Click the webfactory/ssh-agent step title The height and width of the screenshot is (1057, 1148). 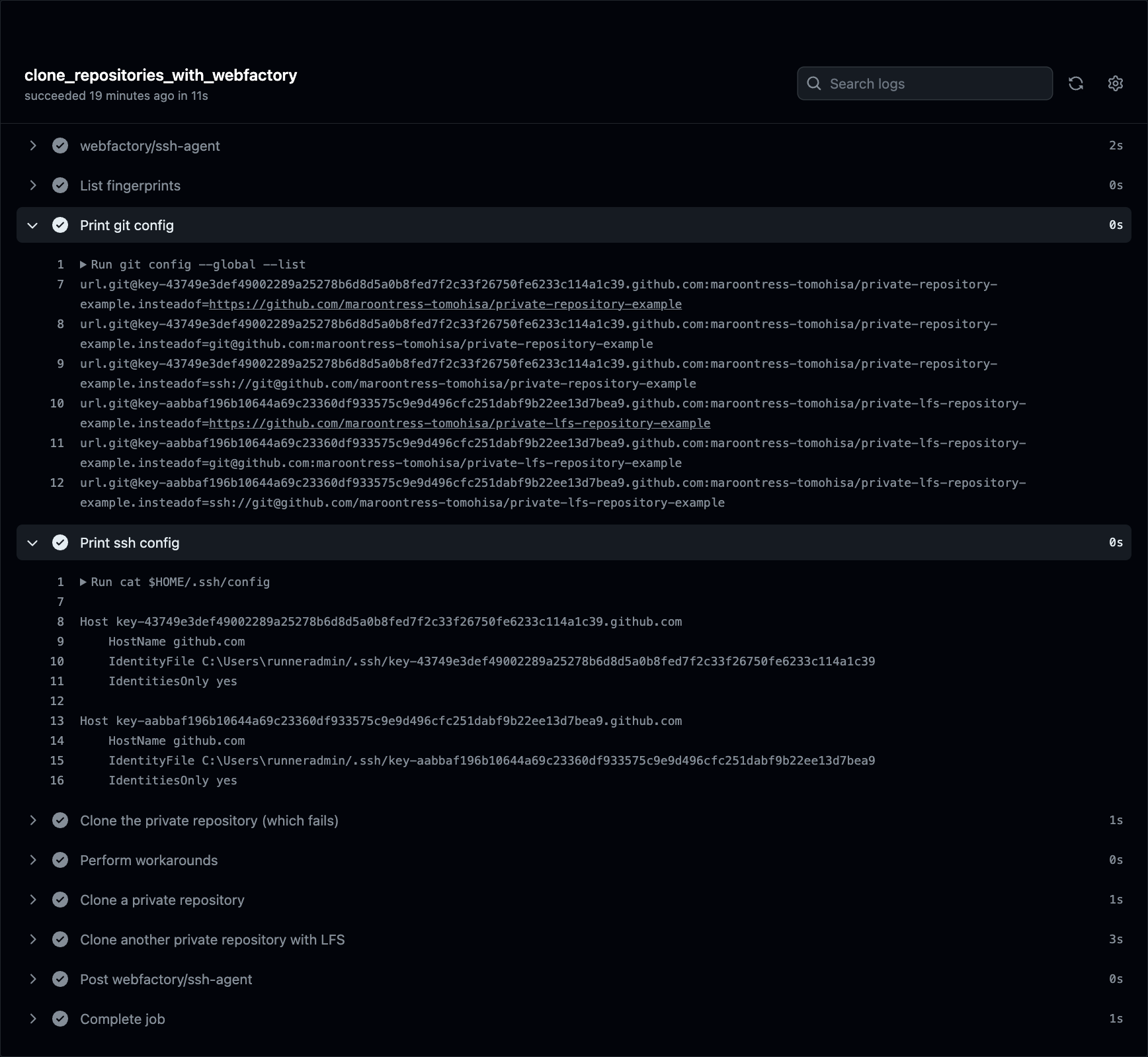point(150,146)
